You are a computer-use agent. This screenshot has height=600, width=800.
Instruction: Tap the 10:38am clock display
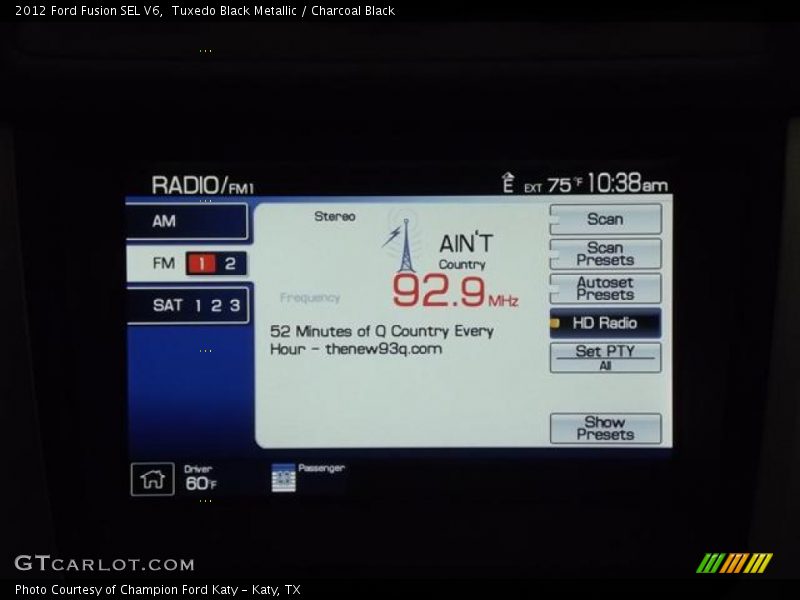[x=628, y=183]
